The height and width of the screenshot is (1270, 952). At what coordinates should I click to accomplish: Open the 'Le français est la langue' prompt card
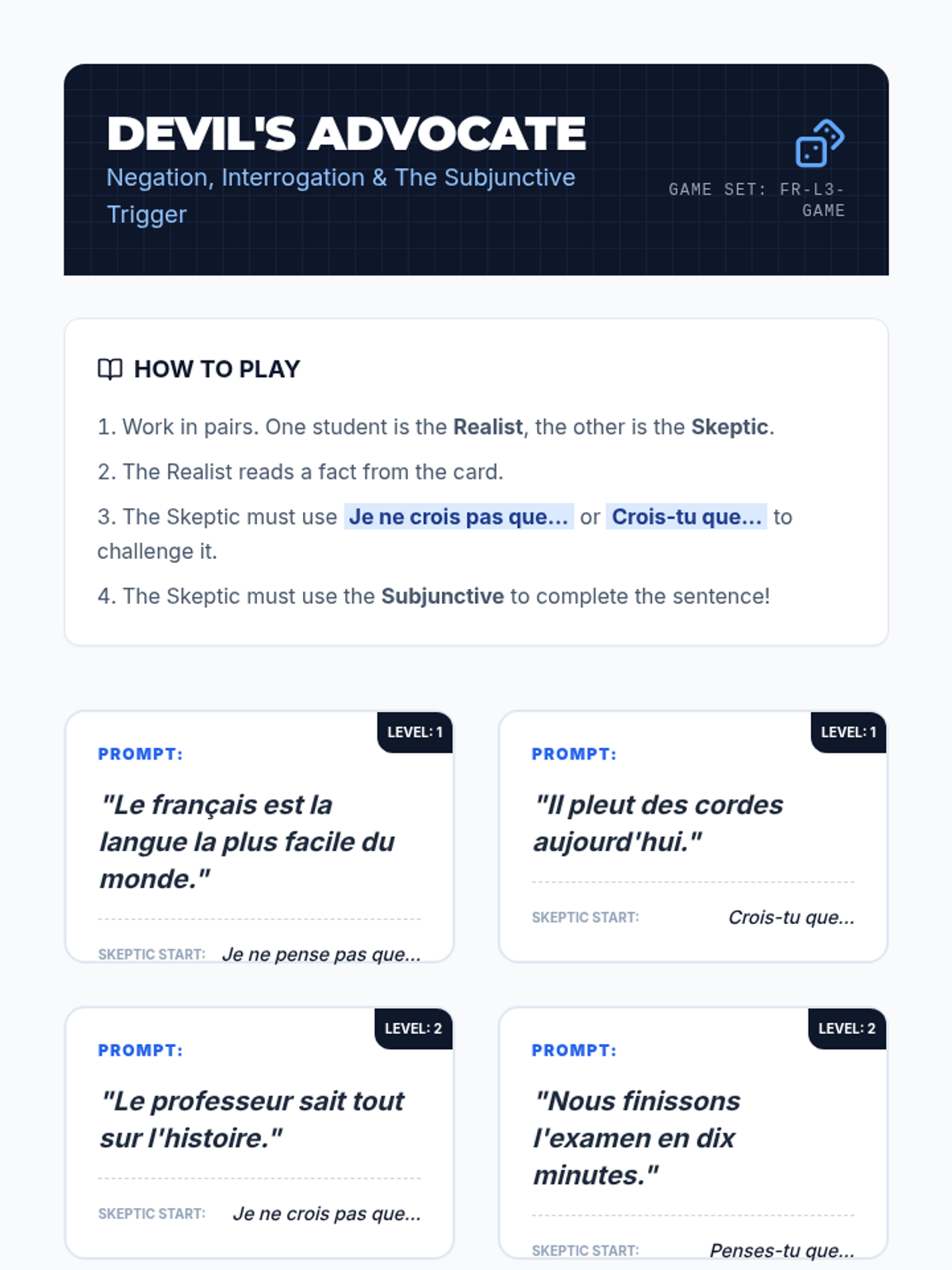click(x=259, y=837)
